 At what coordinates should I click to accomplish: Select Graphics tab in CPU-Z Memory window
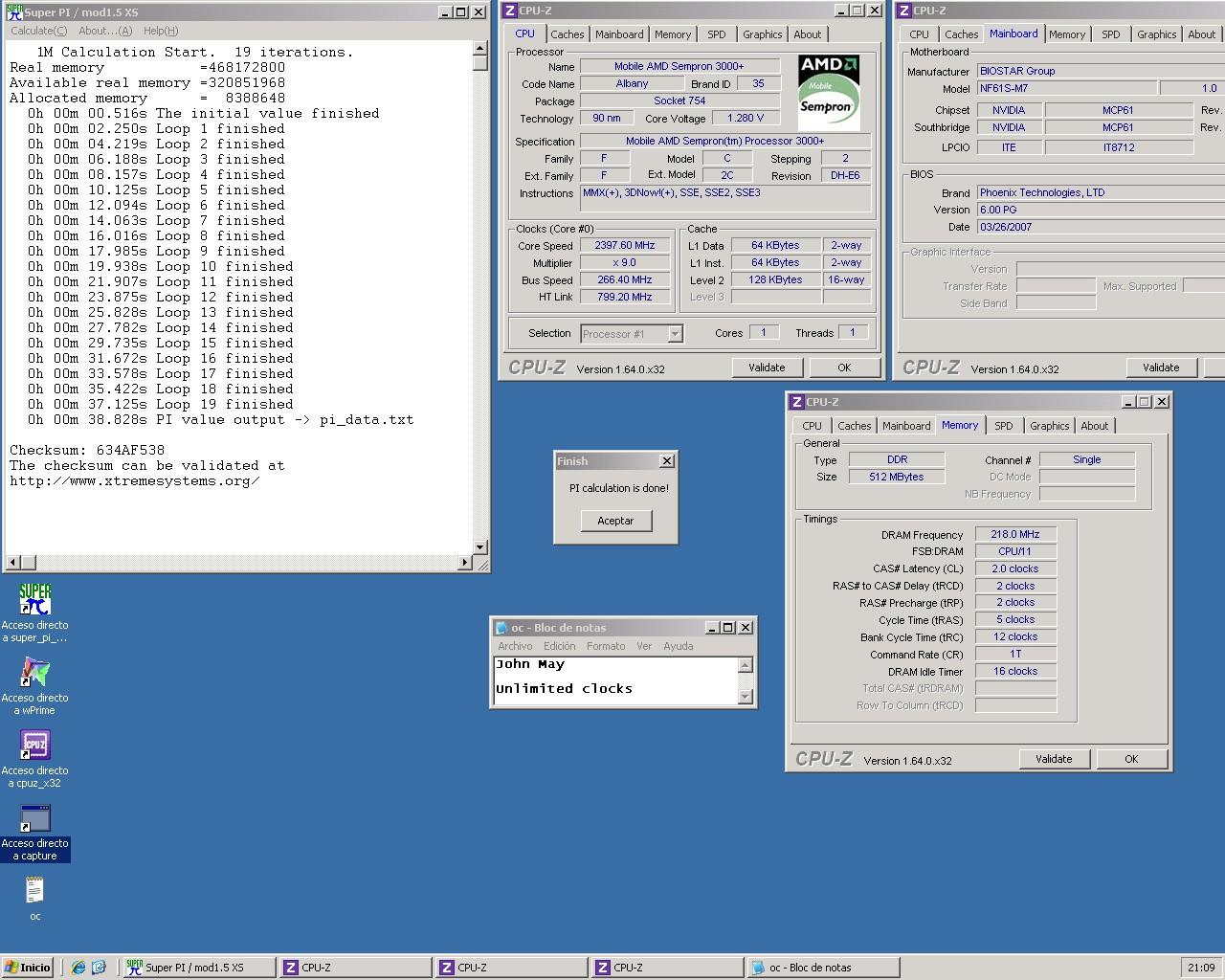[1050, 426]
